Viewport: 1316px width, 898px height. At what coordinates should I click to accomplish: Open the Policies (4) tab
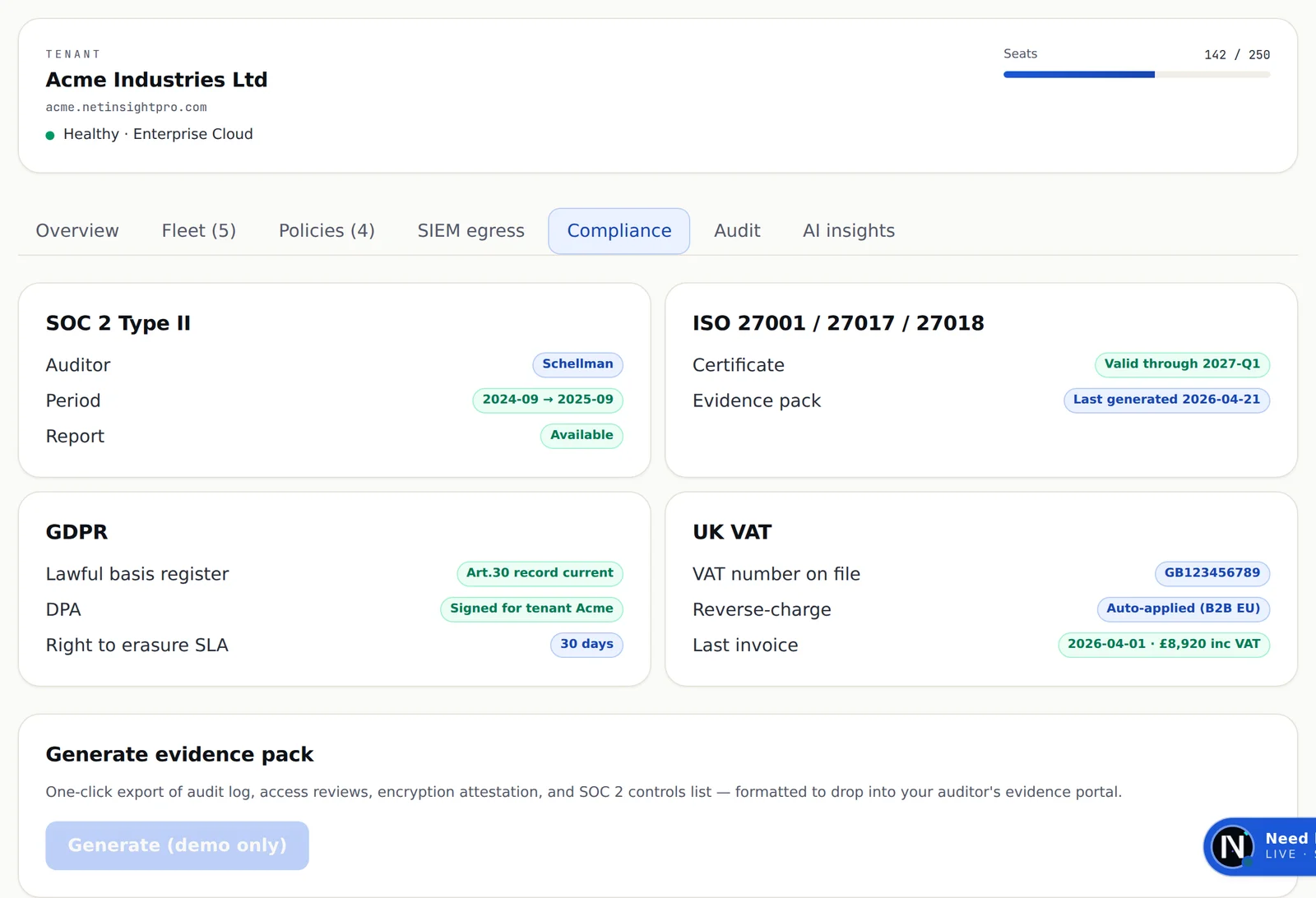tap(327, 231)
